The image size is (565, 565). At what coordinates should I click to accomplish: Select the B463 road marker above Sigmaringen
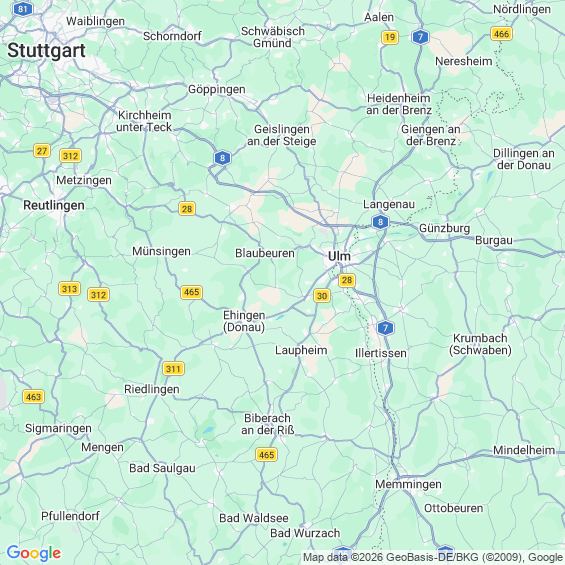coord(34,397)
